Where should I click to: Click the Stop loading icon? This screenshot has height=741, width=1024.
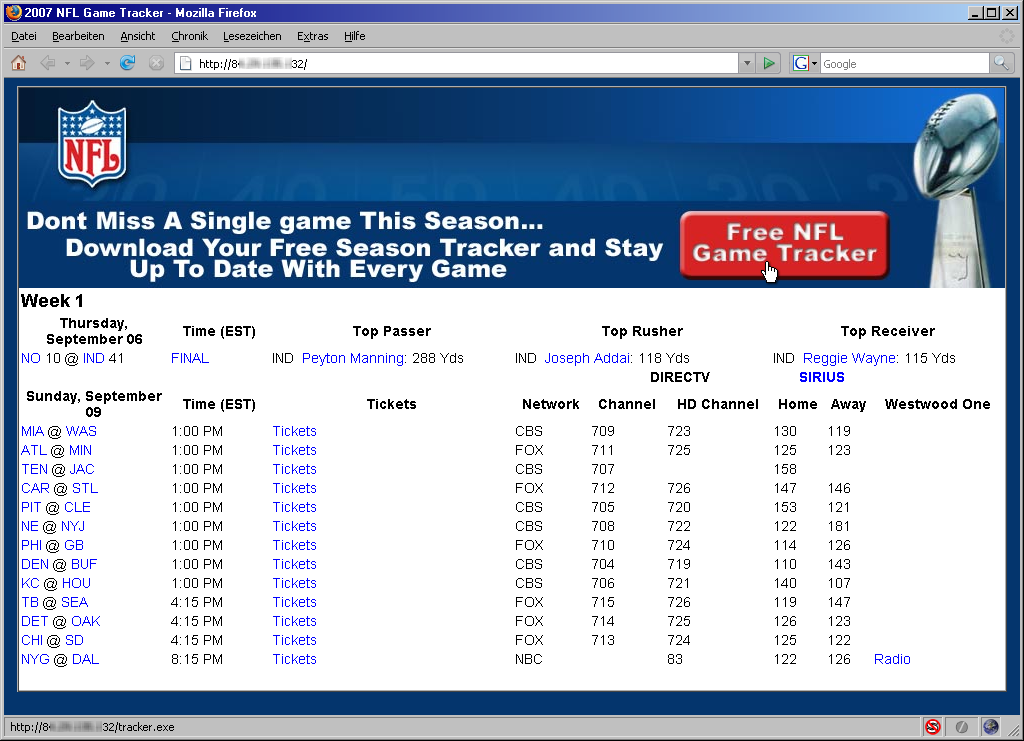[x=156, y=63]
